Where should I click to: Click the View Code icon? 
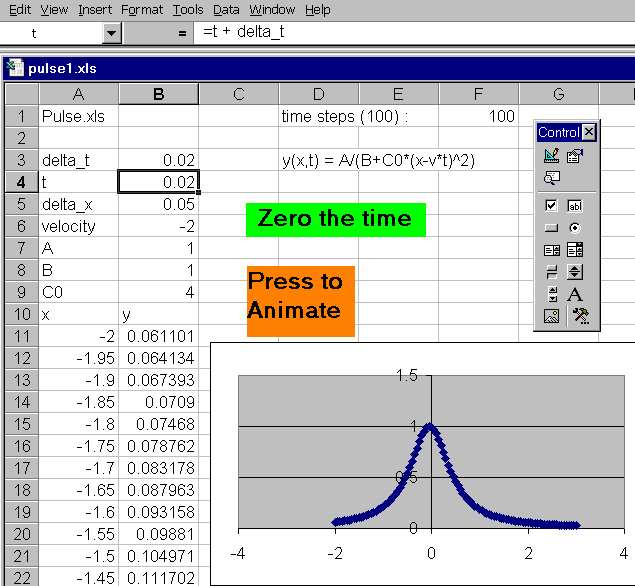pyautogui.click(x=551, y=178)
